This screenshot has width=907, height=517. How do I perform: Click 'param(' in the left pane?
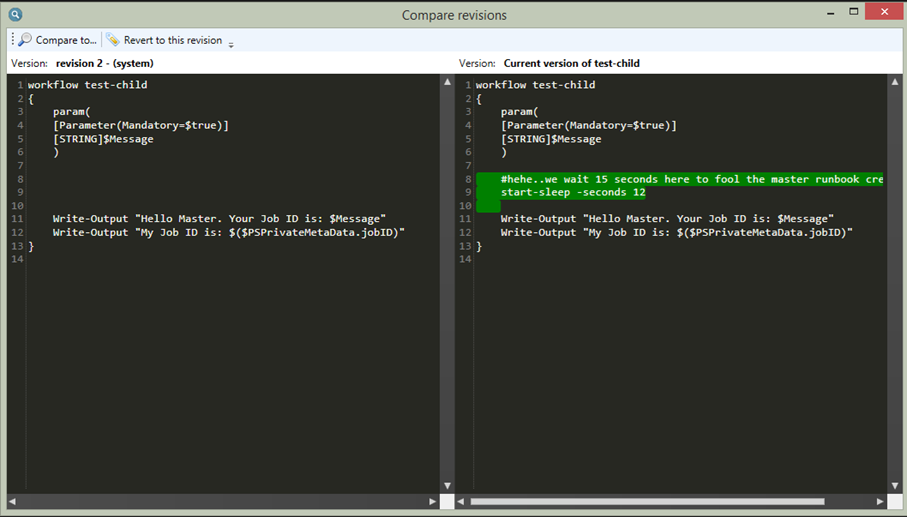click(x=72, y=112)
